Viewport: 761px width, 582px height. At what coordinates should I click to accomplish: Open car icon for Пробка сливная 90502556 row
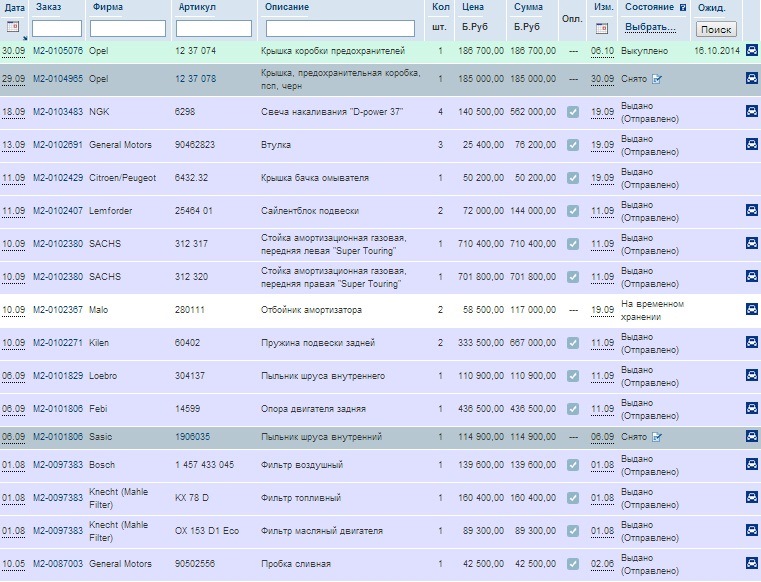click(x=751, y=564)
